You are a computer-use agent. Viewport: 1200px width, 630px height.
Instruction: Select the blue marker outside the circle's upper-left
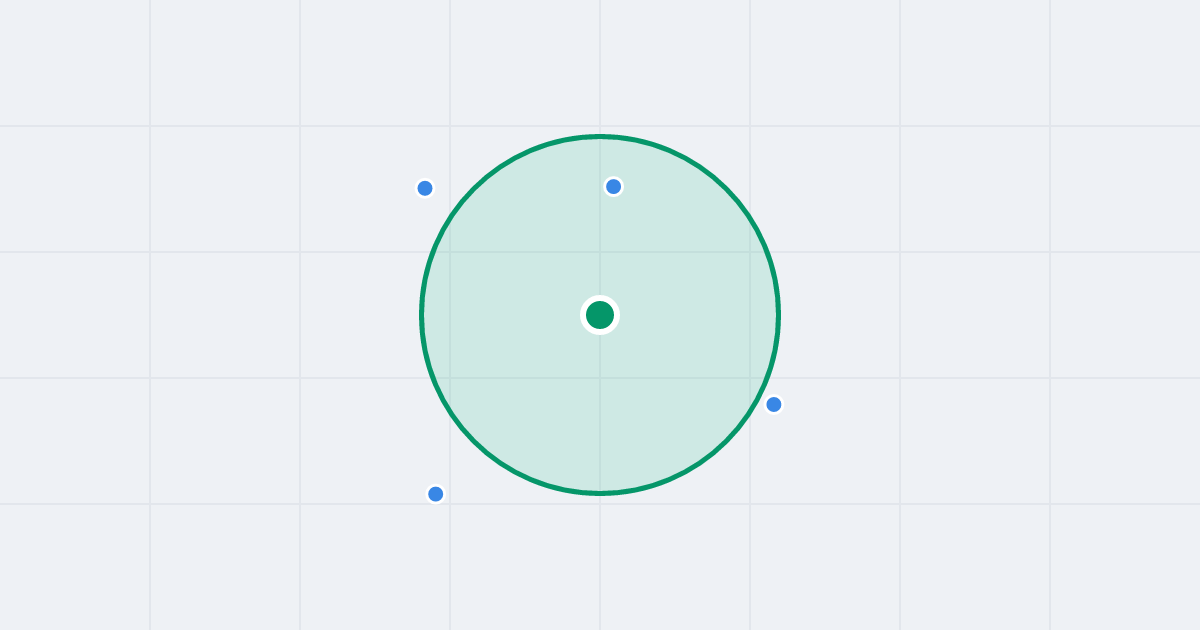point(425,188)
